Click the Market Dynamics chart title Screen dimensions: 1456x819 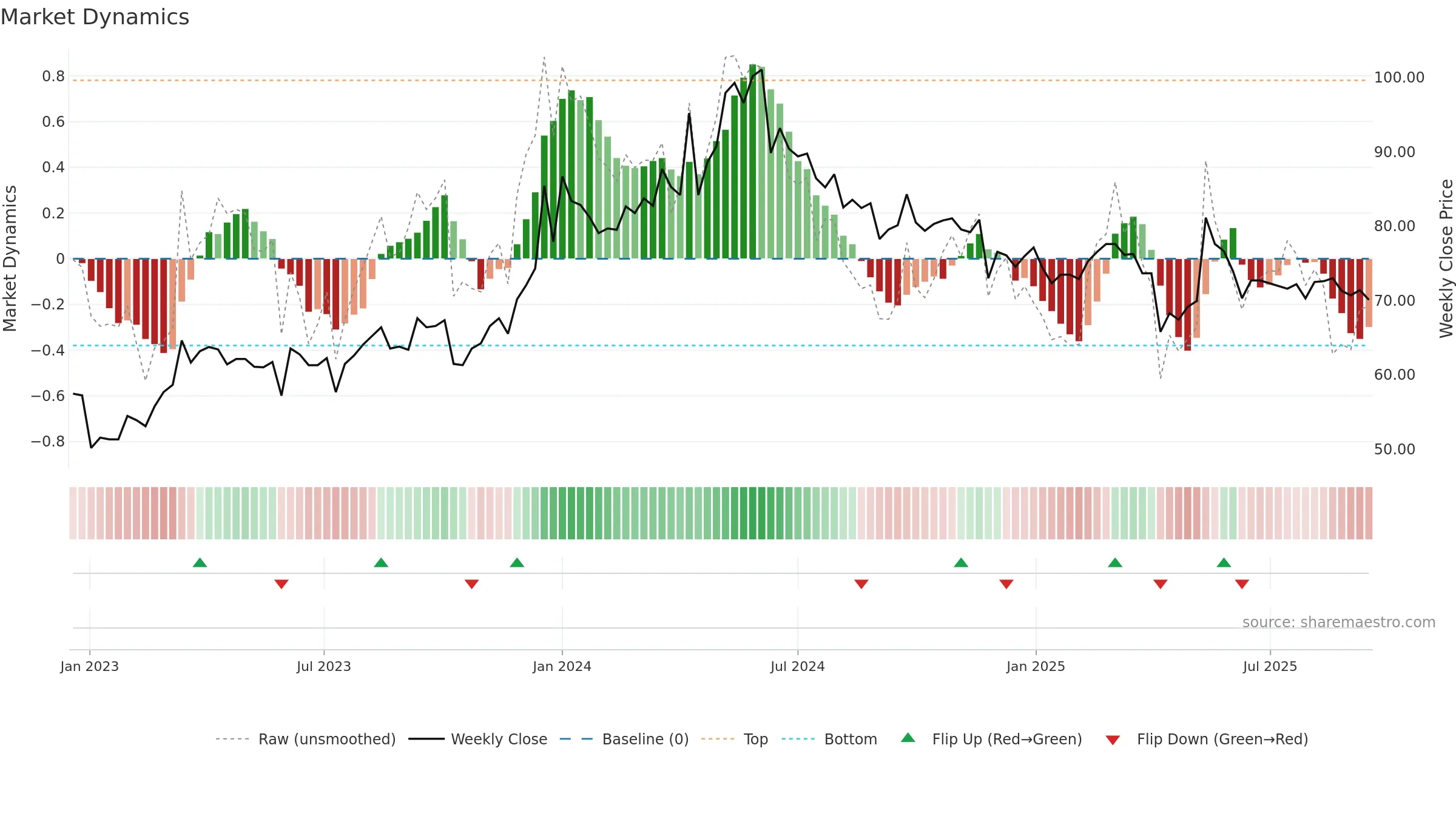(x=95, y=17)
